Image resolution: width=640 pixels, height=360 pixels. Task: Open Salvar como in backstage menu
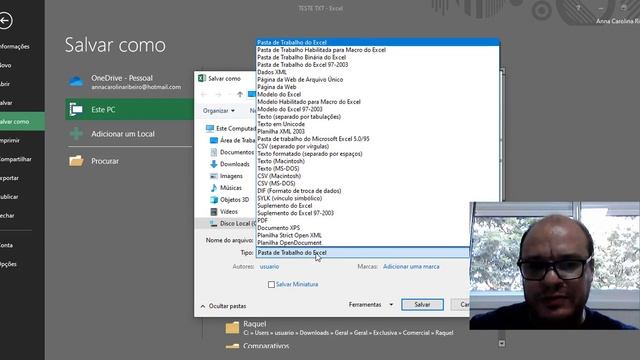(x=22, y=122)
